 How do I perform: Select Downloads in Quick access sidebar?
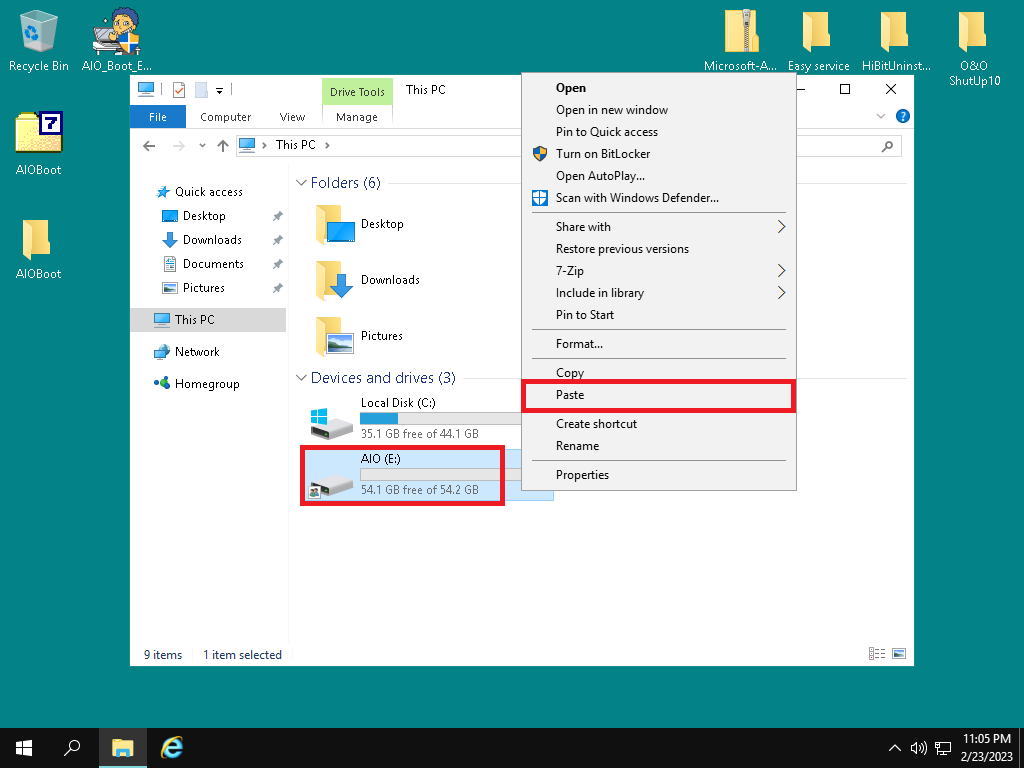(x=212, y=240)
